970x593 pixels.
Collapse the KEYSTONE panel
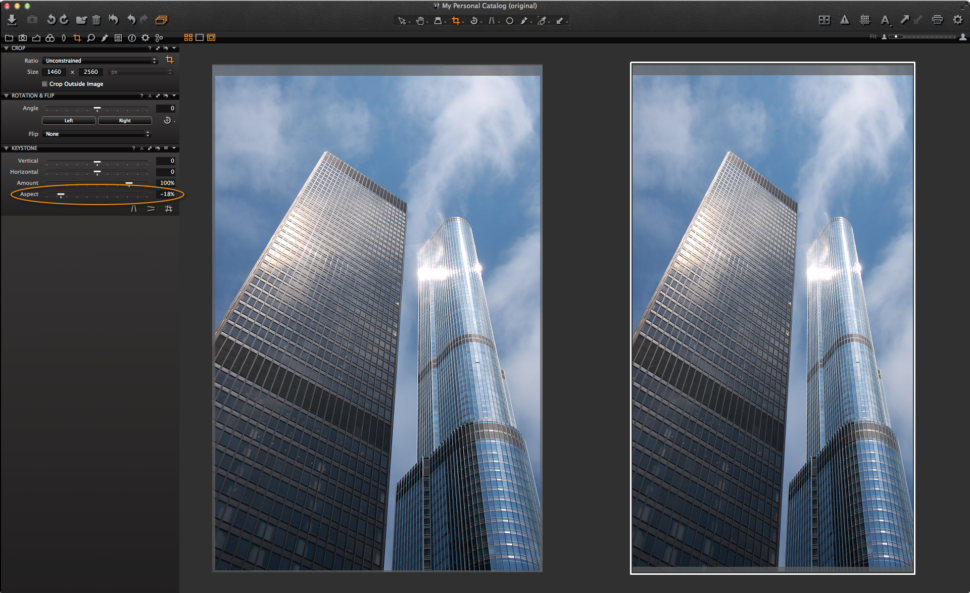point(7,148)
